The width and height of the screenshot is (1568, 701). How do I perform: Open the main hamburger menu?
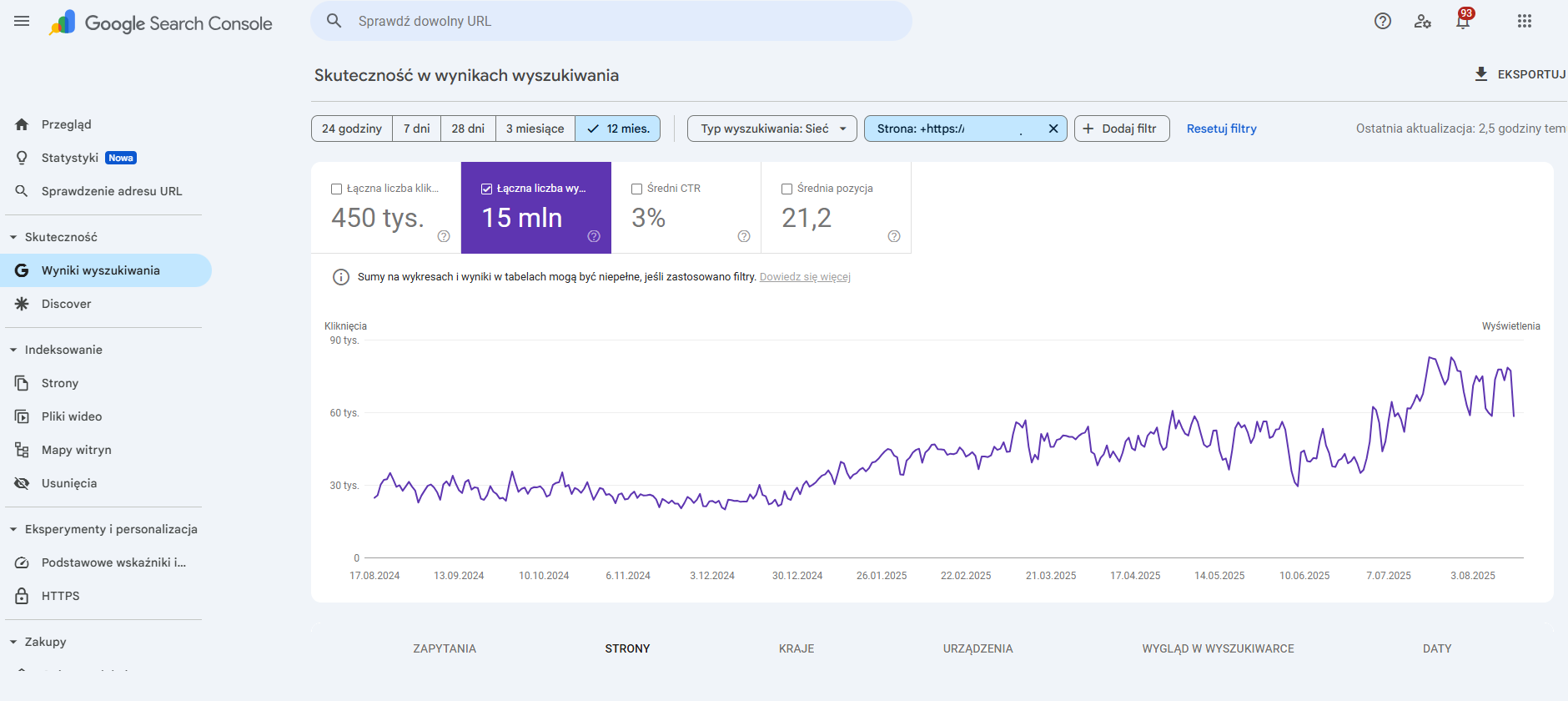click(x=22, y=22)
